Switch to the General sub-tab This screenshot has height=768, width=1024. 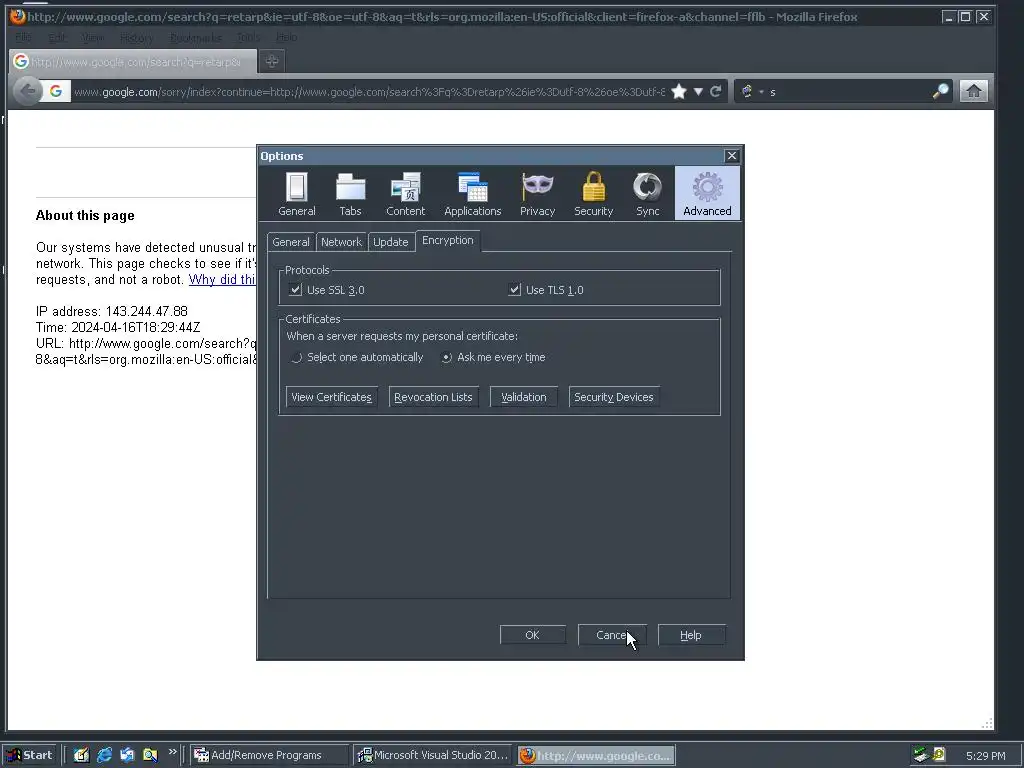(x=291, y=242)
